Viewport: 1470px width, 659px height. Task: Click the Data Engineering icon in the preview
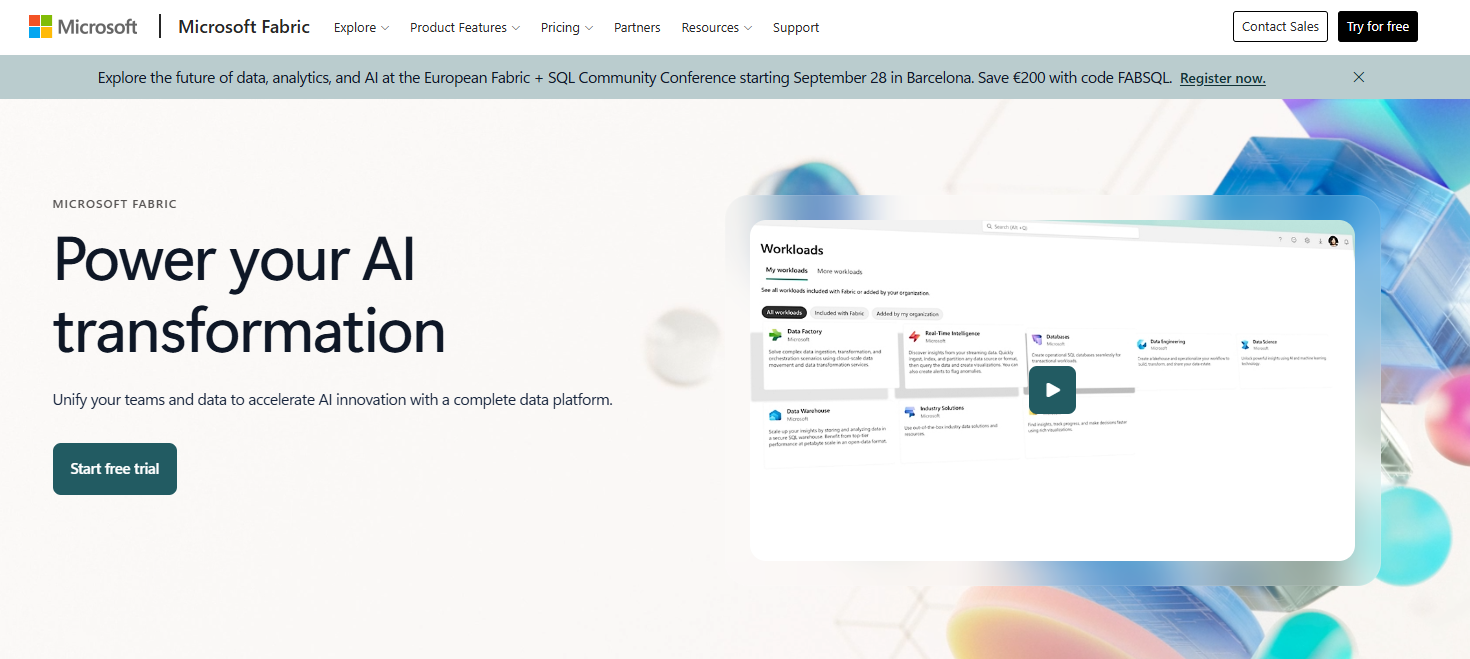click(x=1142, y=344)
